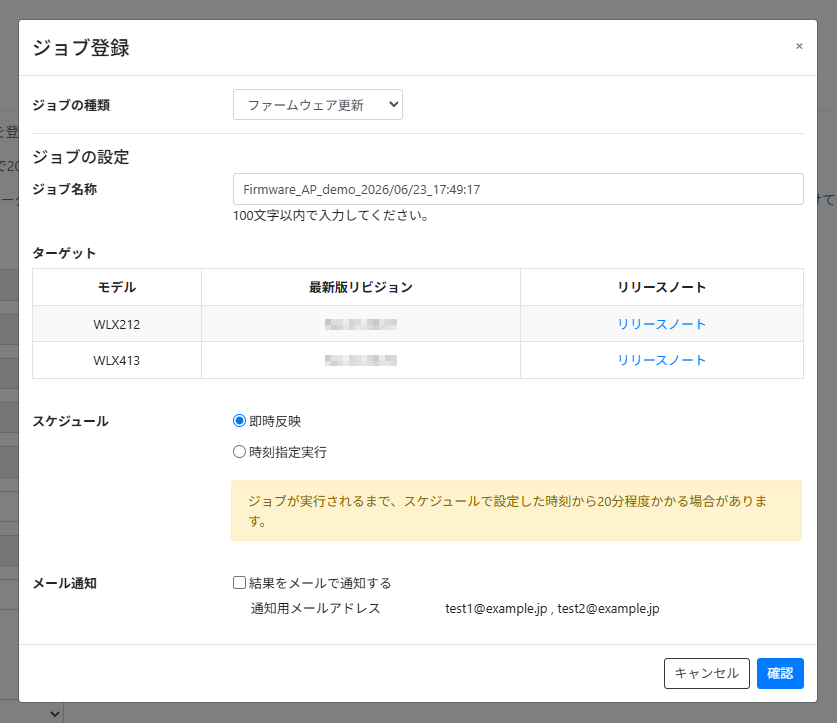Click the ジョブの種類 label
The image size is (837, 723).
(x=71, y=105)
